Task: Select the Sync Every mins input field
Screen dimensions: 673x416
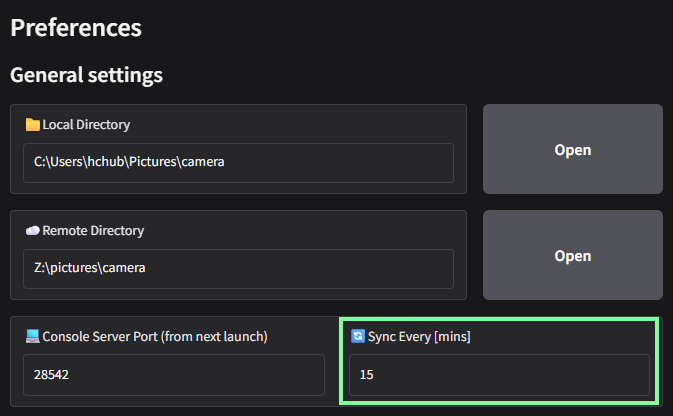Action: (x=499, y=375)
